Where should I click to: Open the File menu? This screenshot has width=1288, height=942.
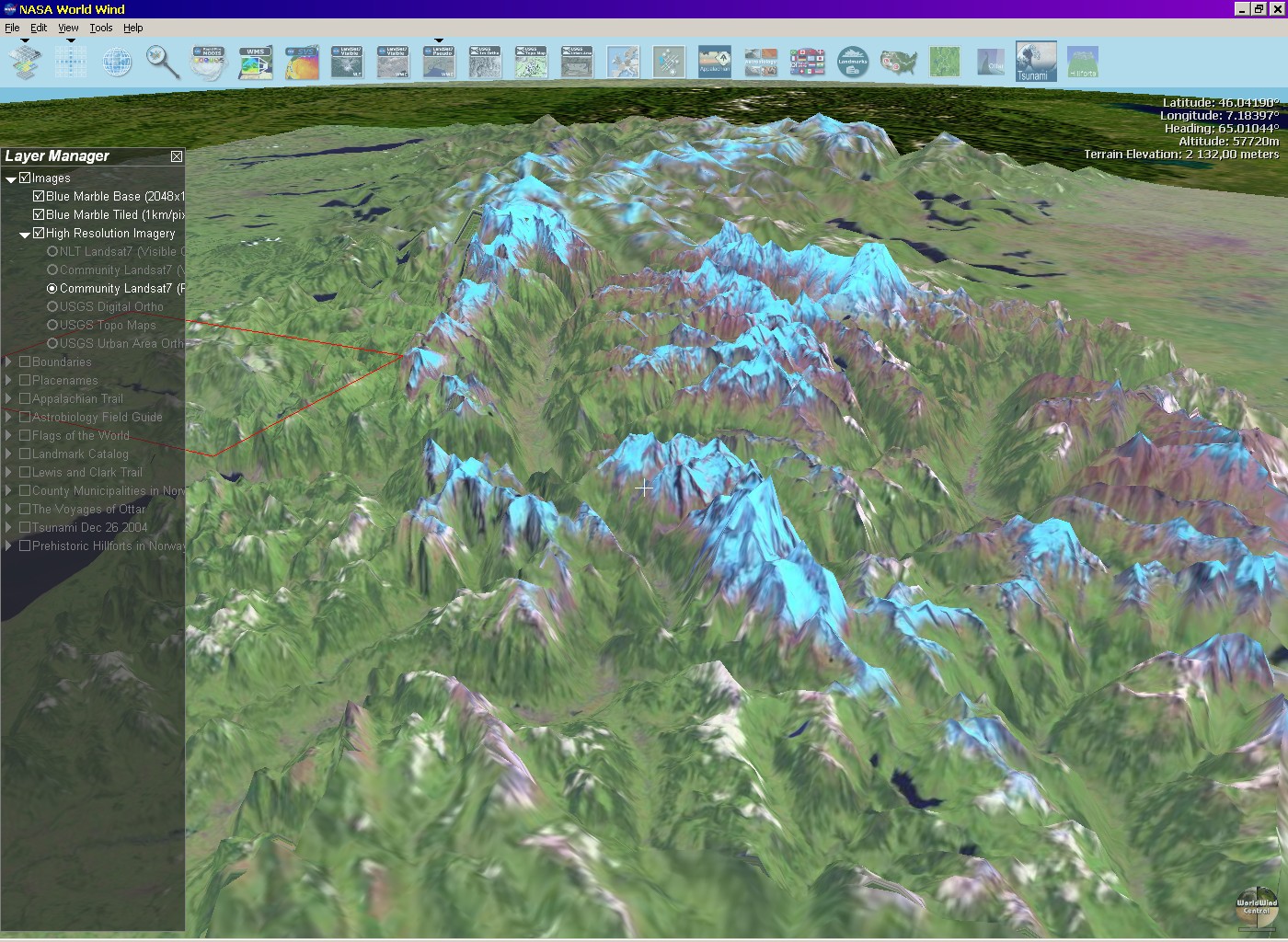tap(12, 28)
